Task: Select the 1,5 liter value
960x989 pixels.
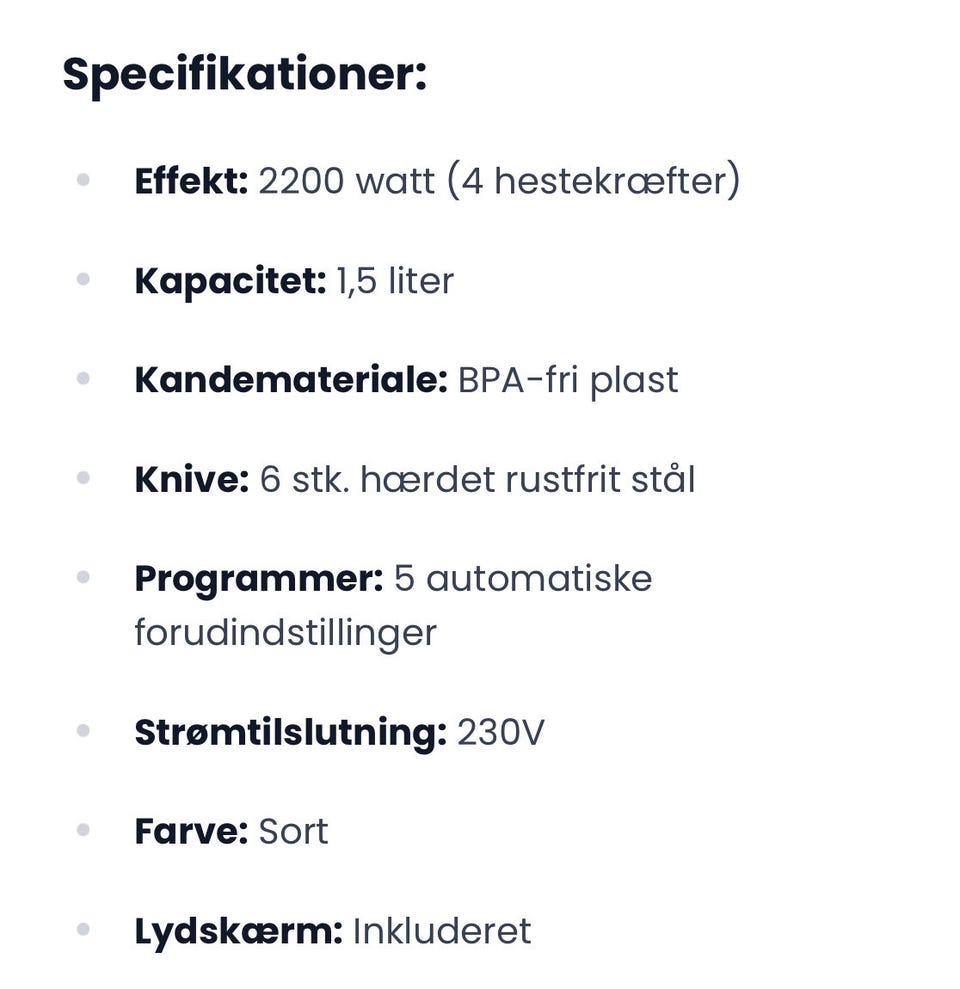Action: click(395, 281)
